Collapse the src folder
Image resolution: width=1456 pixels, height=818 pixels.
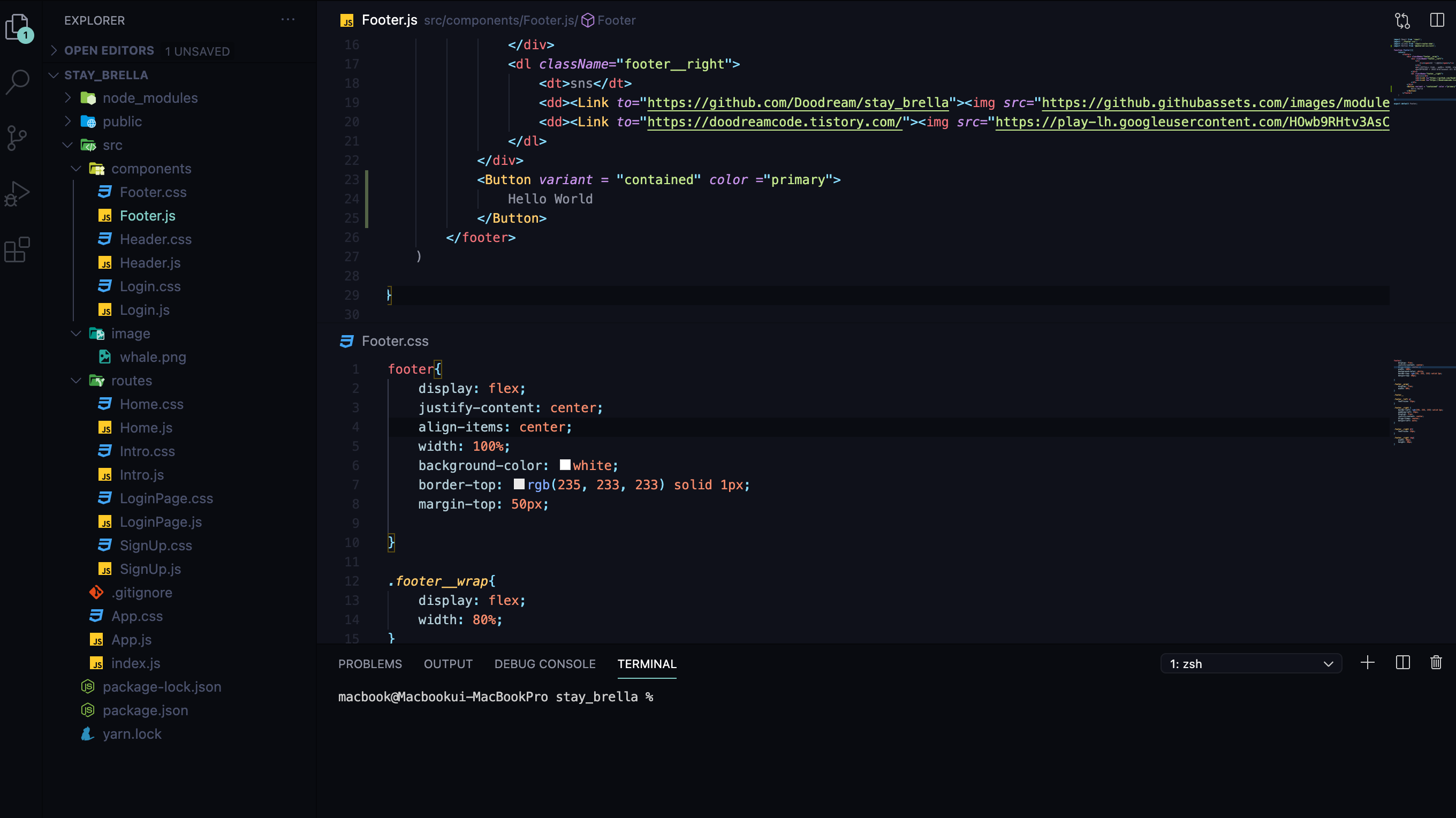pyautogui.click(x=68, y=145)
